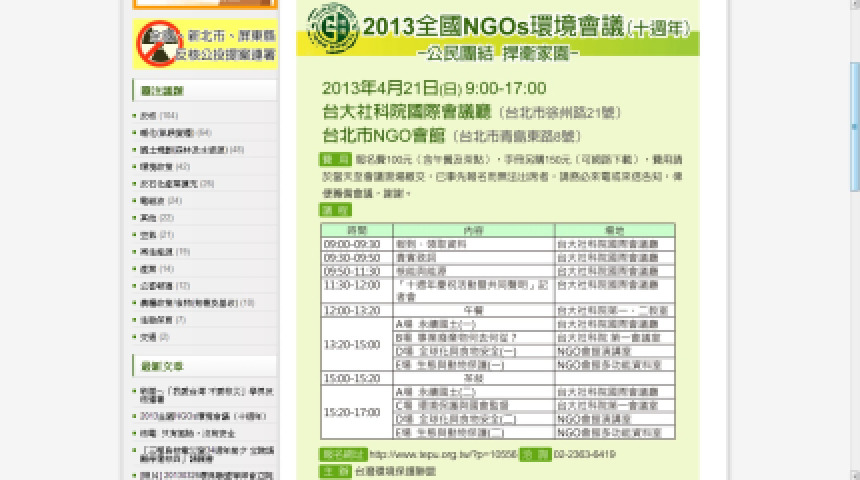Open the 交通 (2) category

point(147,336)
